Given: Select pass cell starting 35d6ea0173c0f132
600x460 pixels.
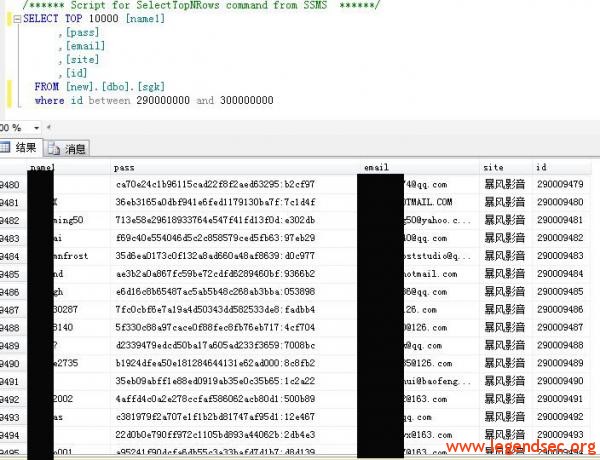Looking at the screenshot, I should [x=235, y=256].
